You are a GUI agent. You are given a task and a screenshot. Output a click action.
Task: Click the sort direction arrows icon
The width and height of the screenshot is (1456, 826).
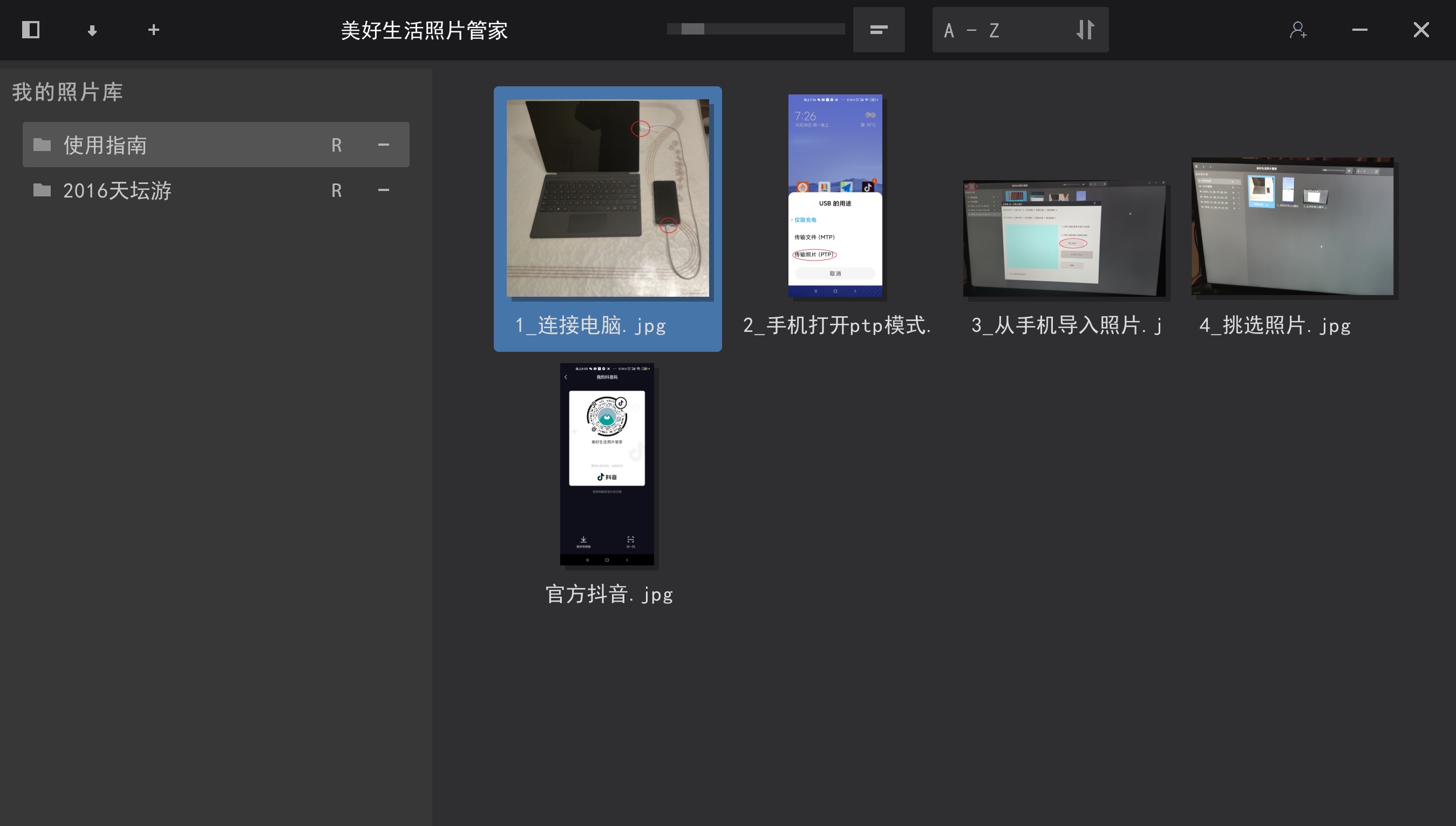1084,30
